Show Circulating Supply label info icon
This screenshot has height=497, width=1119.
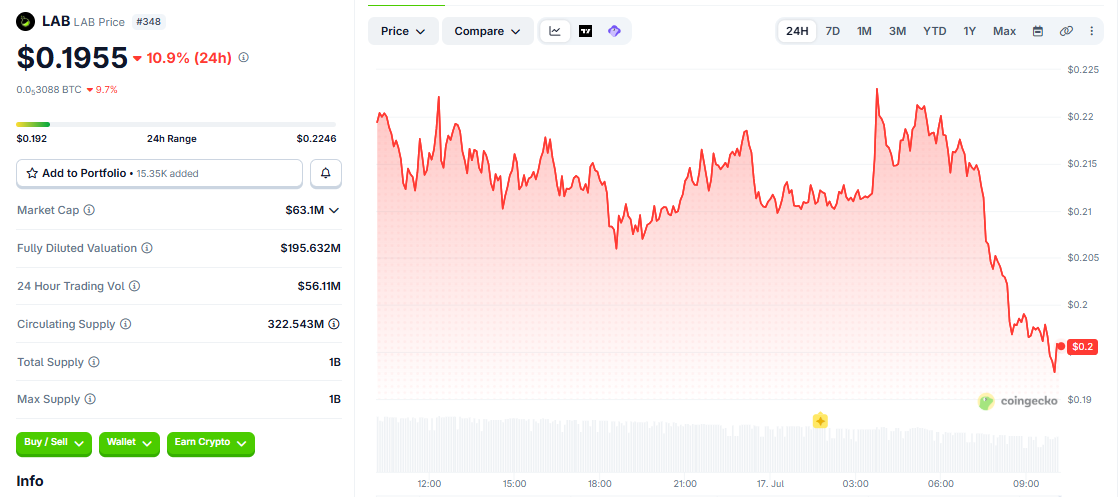126,324
